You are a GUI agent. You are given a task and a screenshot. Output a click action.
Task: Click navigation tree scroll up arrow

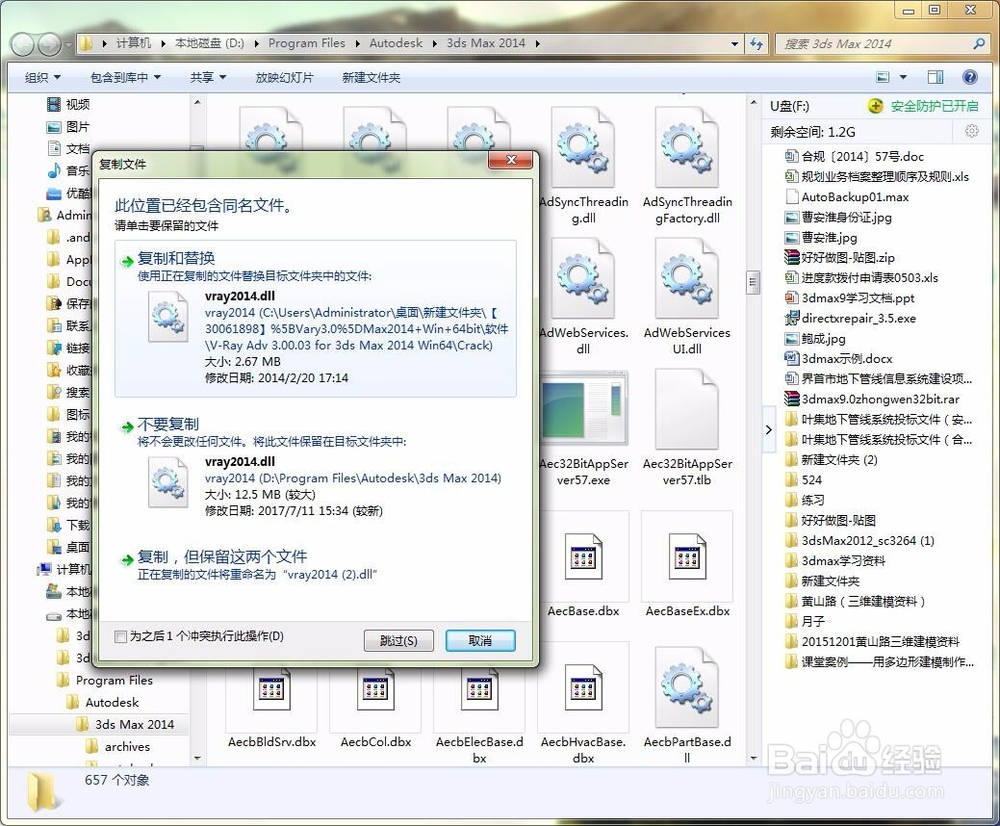pyautogui.click(x=197, y=102)
